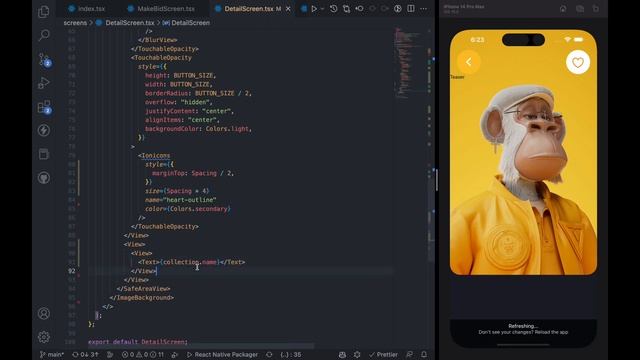Select the DetailScreen.tsx tab
The width and height of the screenshot is (640, 360).
[248, 9]
